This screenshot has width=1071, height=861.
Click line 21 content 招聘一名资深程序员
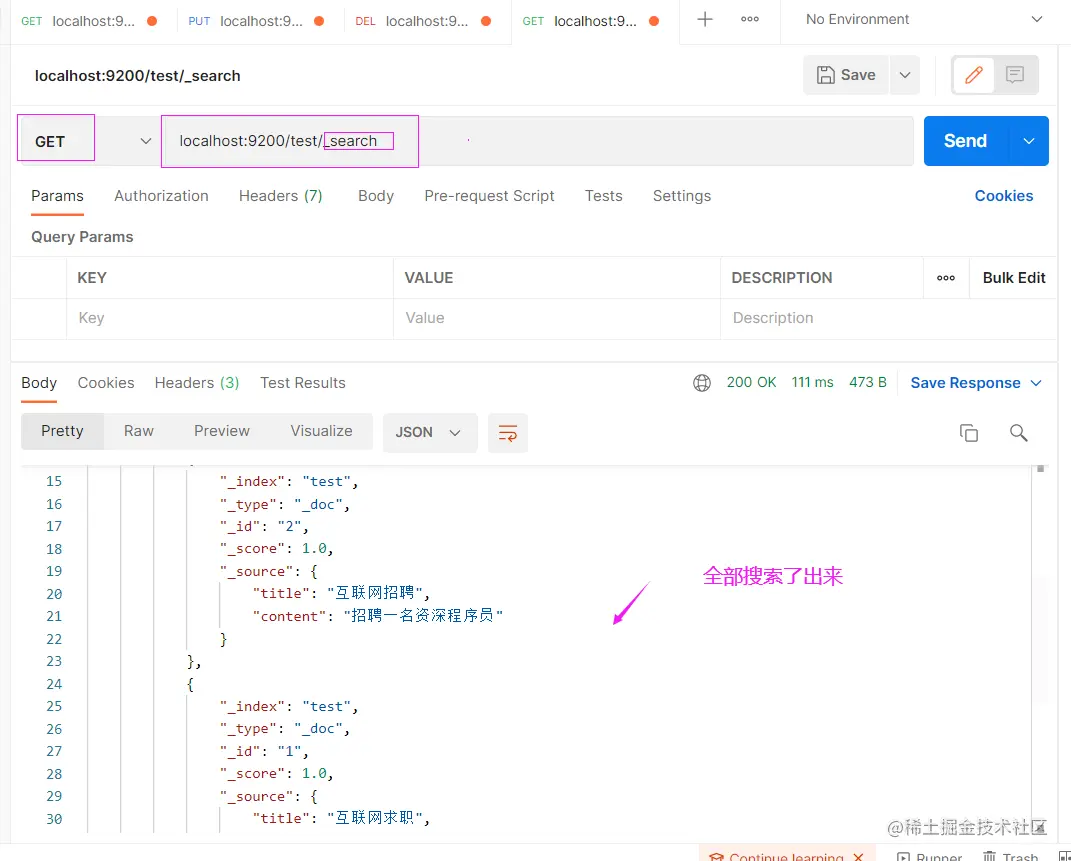coord(378,616)
